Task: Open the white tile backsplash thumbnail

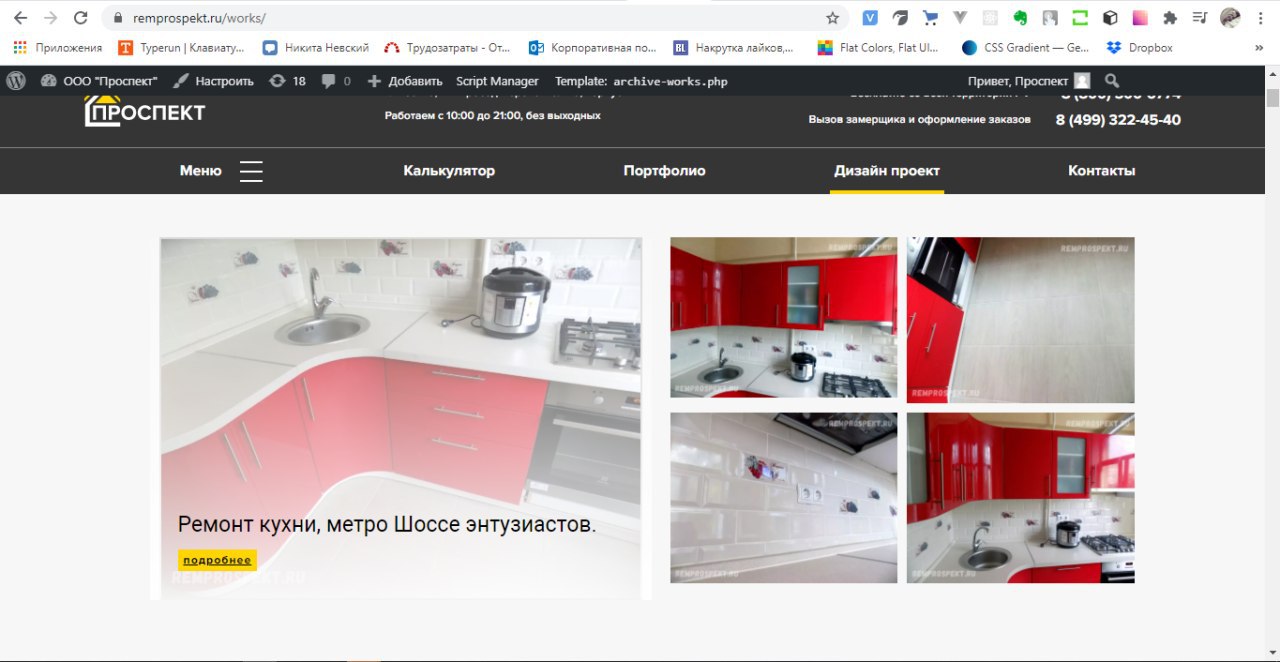Action: [783, 497]
